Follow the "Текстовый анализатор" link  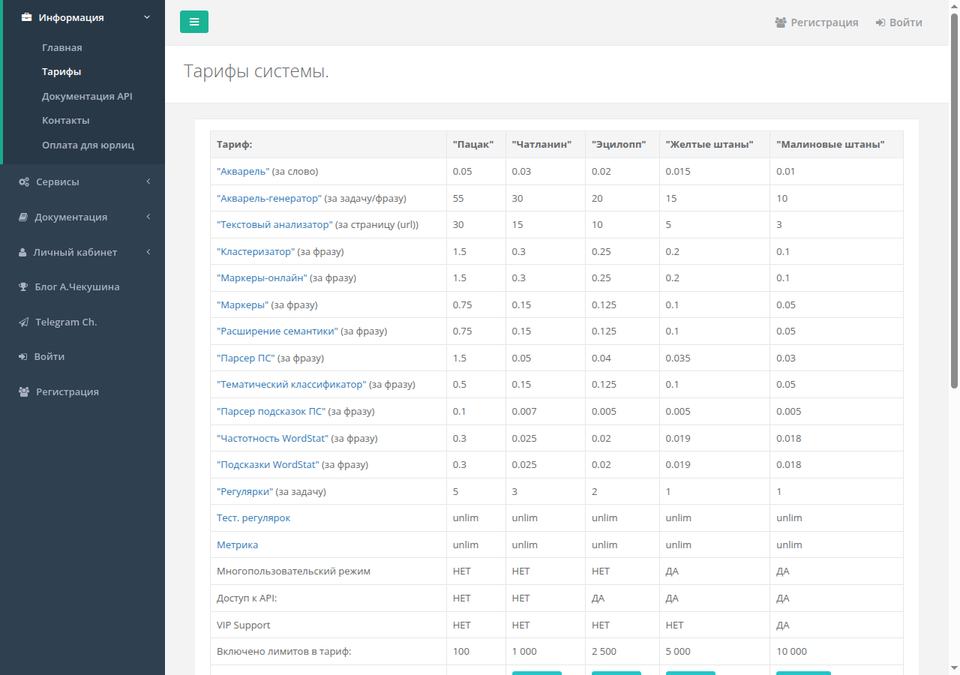point(275,225)
